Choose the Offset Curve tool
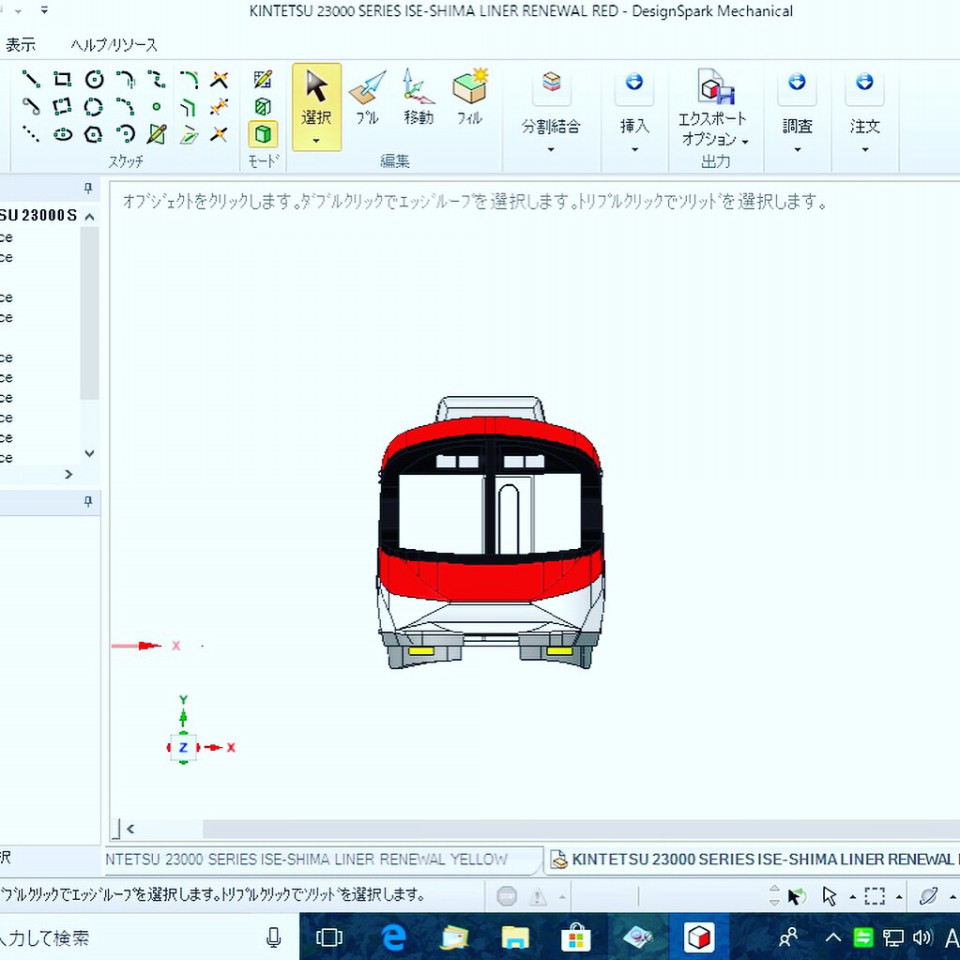 (x=189, y=107)
